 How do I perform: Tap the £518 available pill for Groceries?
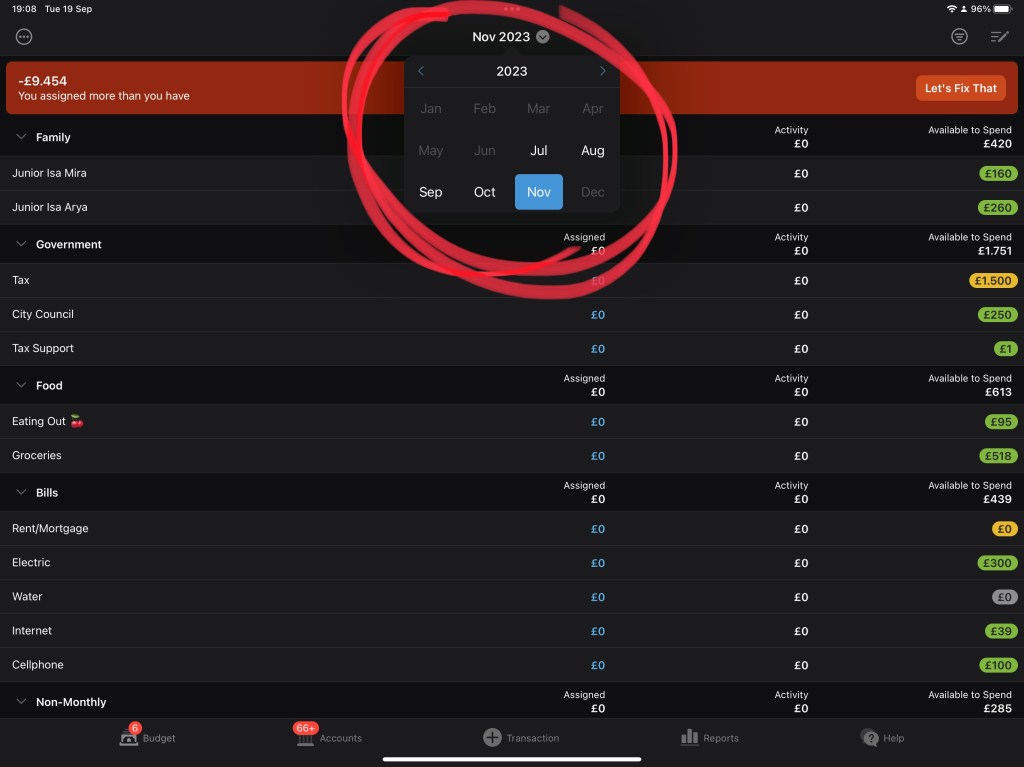[998, 455]
